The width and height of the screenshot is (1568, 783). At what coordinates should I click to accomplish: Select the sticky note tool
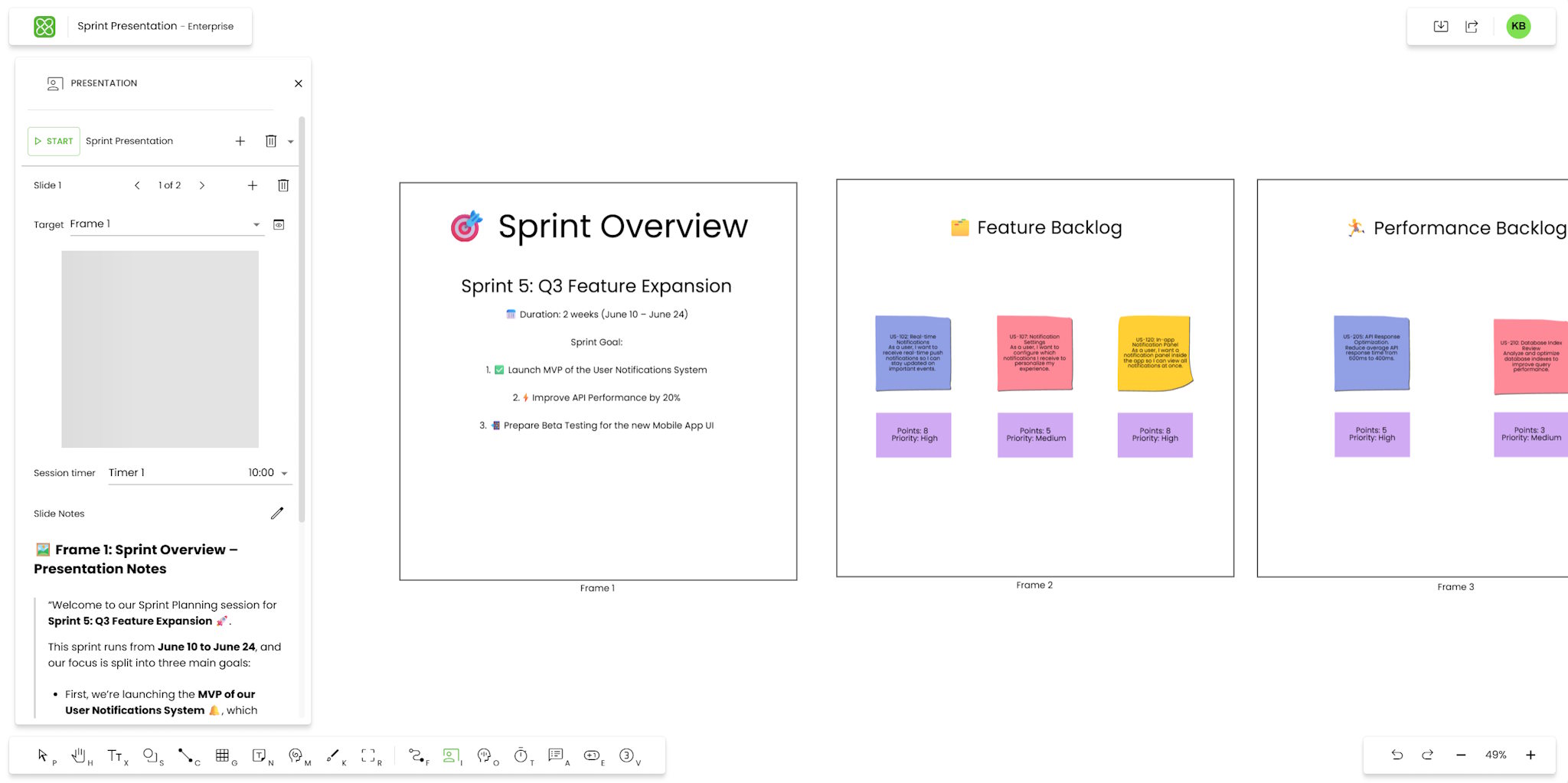259,755
